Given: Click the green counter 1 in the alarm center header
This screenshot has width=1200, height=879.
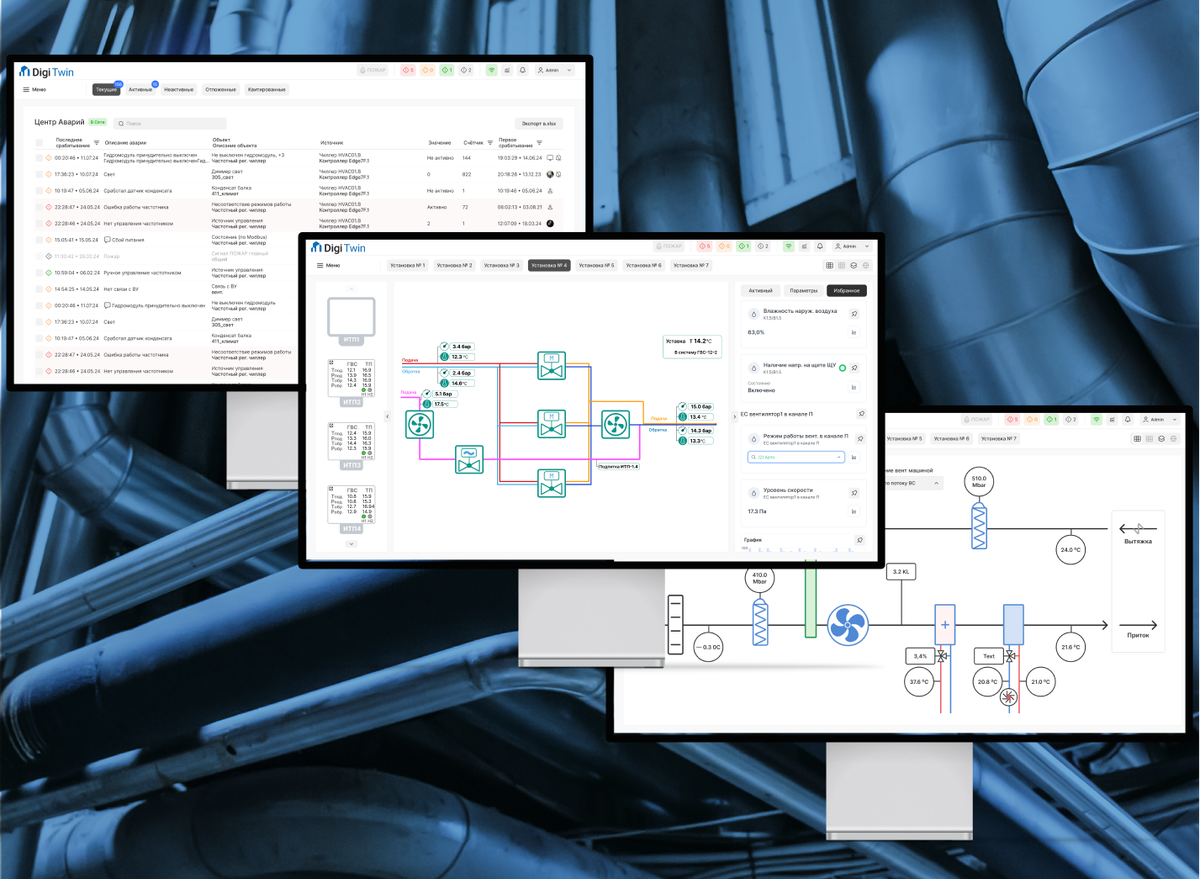Looking at the screenshot, I should tap(447, 71).
